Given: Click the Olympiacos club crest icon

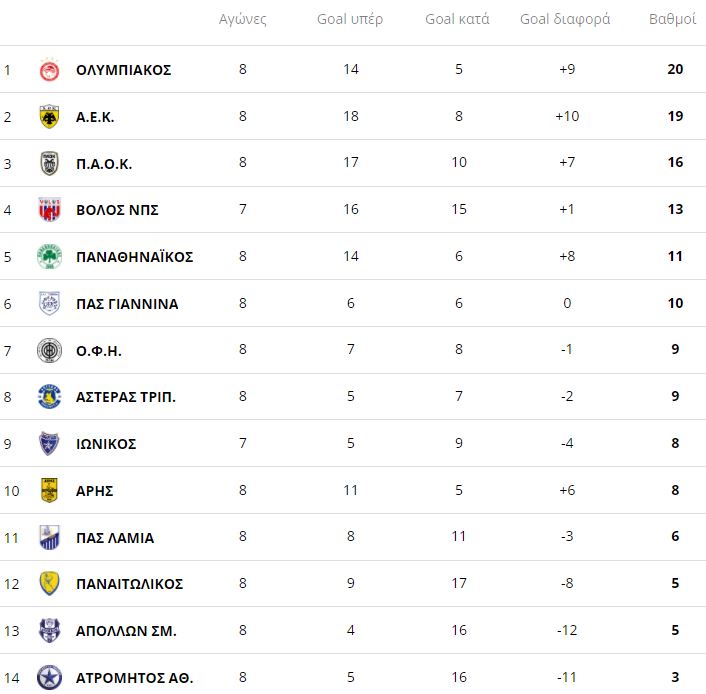Looking at the screenshot, I should click(x=49, y=70).
